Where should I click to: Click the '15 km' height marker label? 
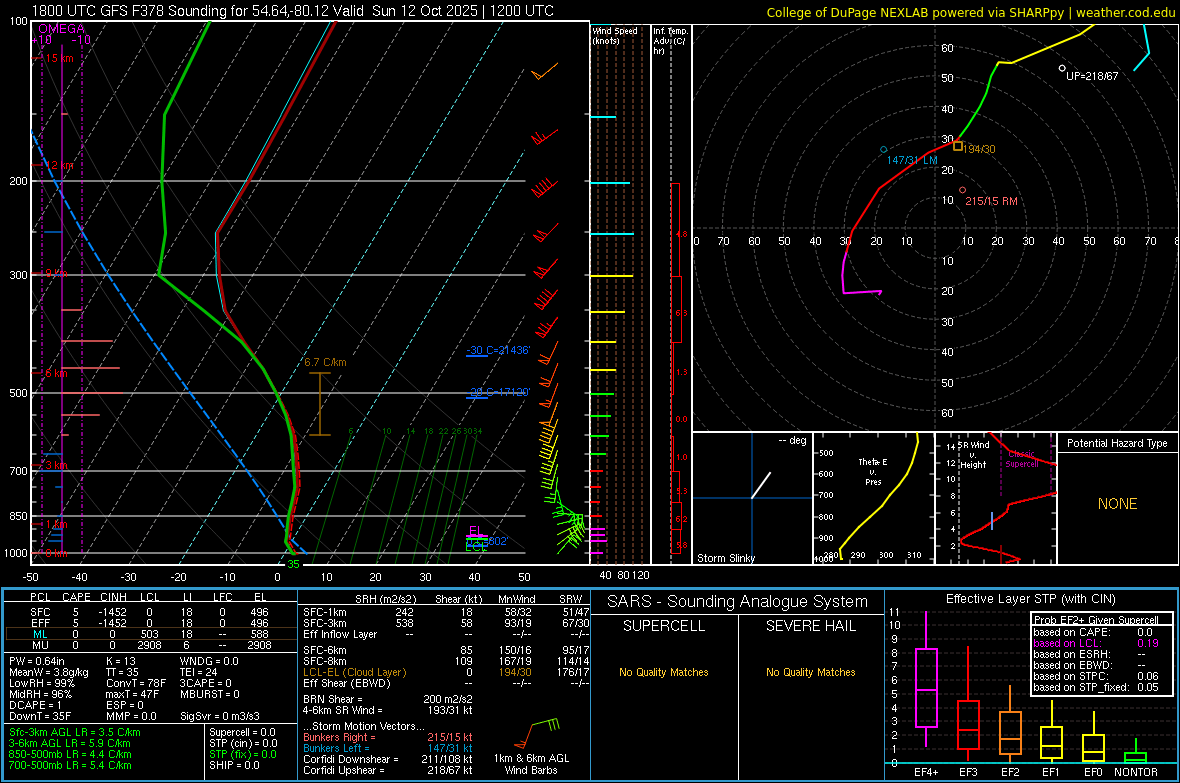(x=59, y=58)
